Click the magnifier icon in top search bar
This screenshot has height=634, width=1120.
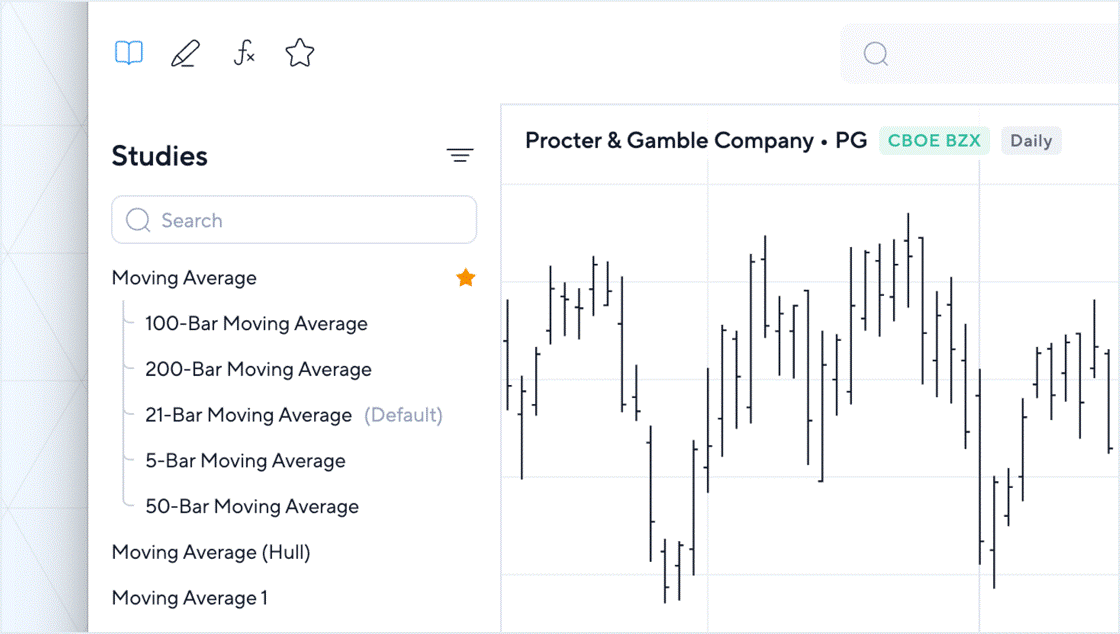[x=876, y=54]
